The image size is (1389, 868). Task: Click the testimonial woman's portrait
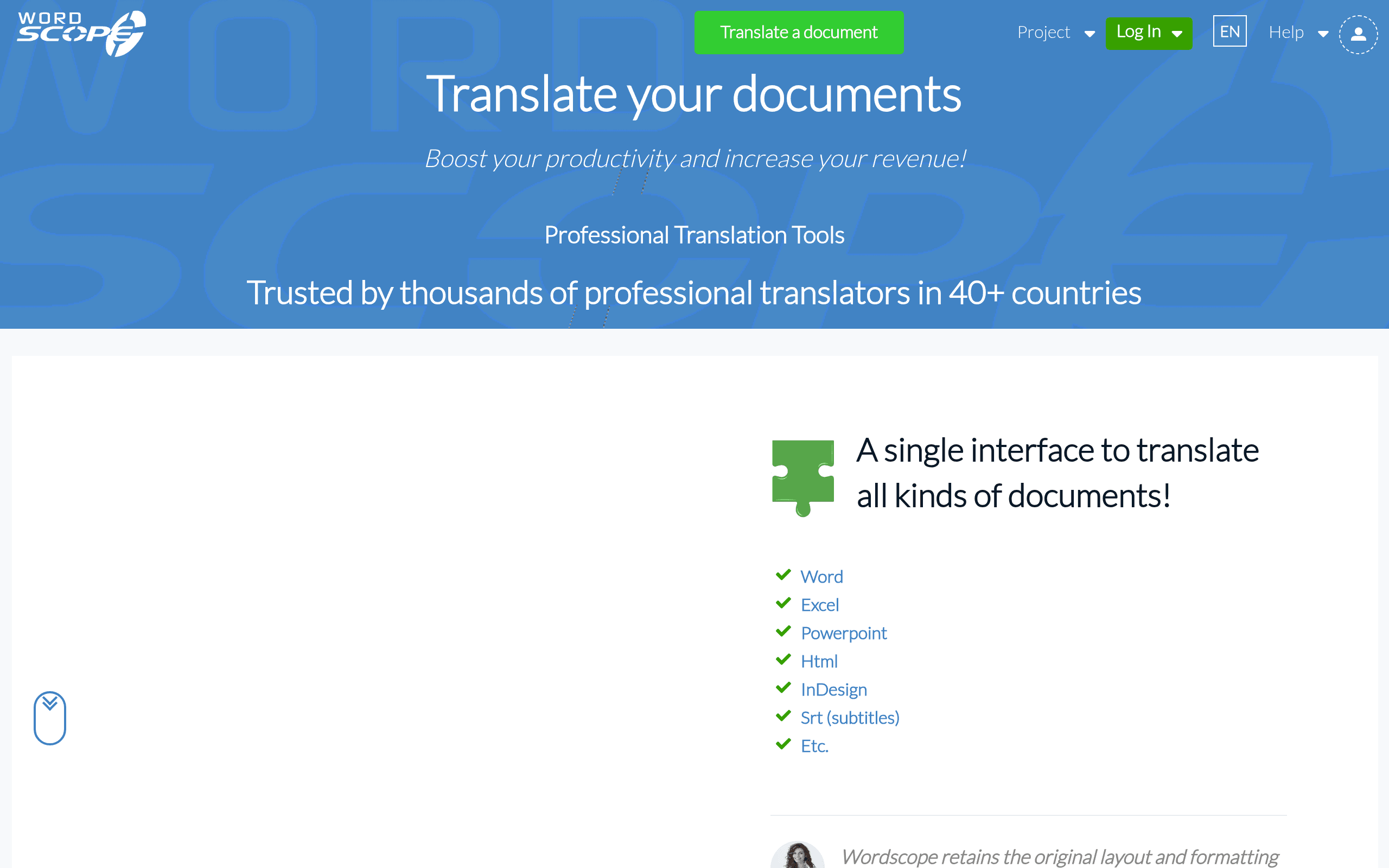coord(797,855)
